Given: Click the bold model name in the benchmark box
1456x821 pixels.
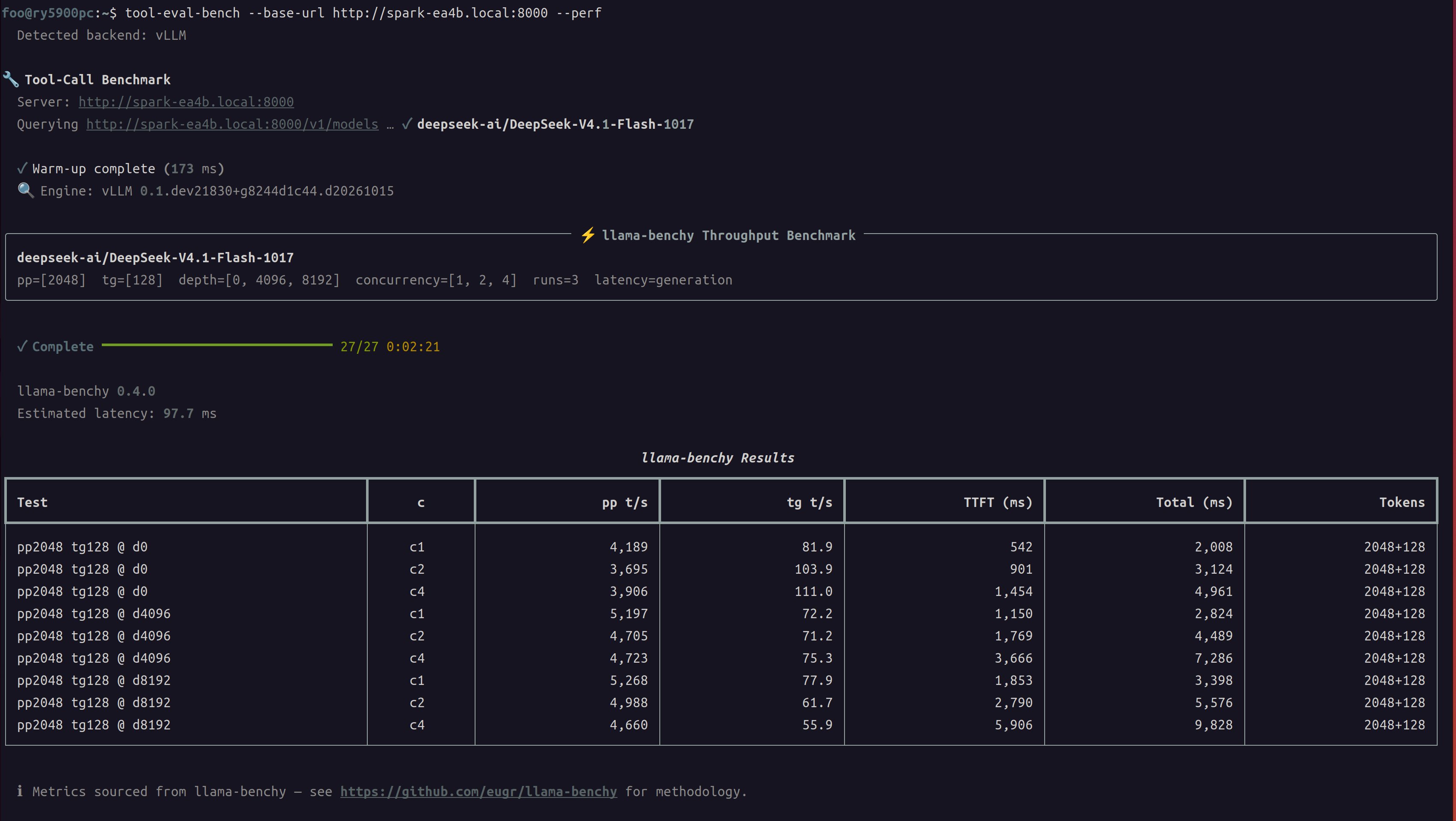Looking at the screenshot, I should tap(155, 258).
